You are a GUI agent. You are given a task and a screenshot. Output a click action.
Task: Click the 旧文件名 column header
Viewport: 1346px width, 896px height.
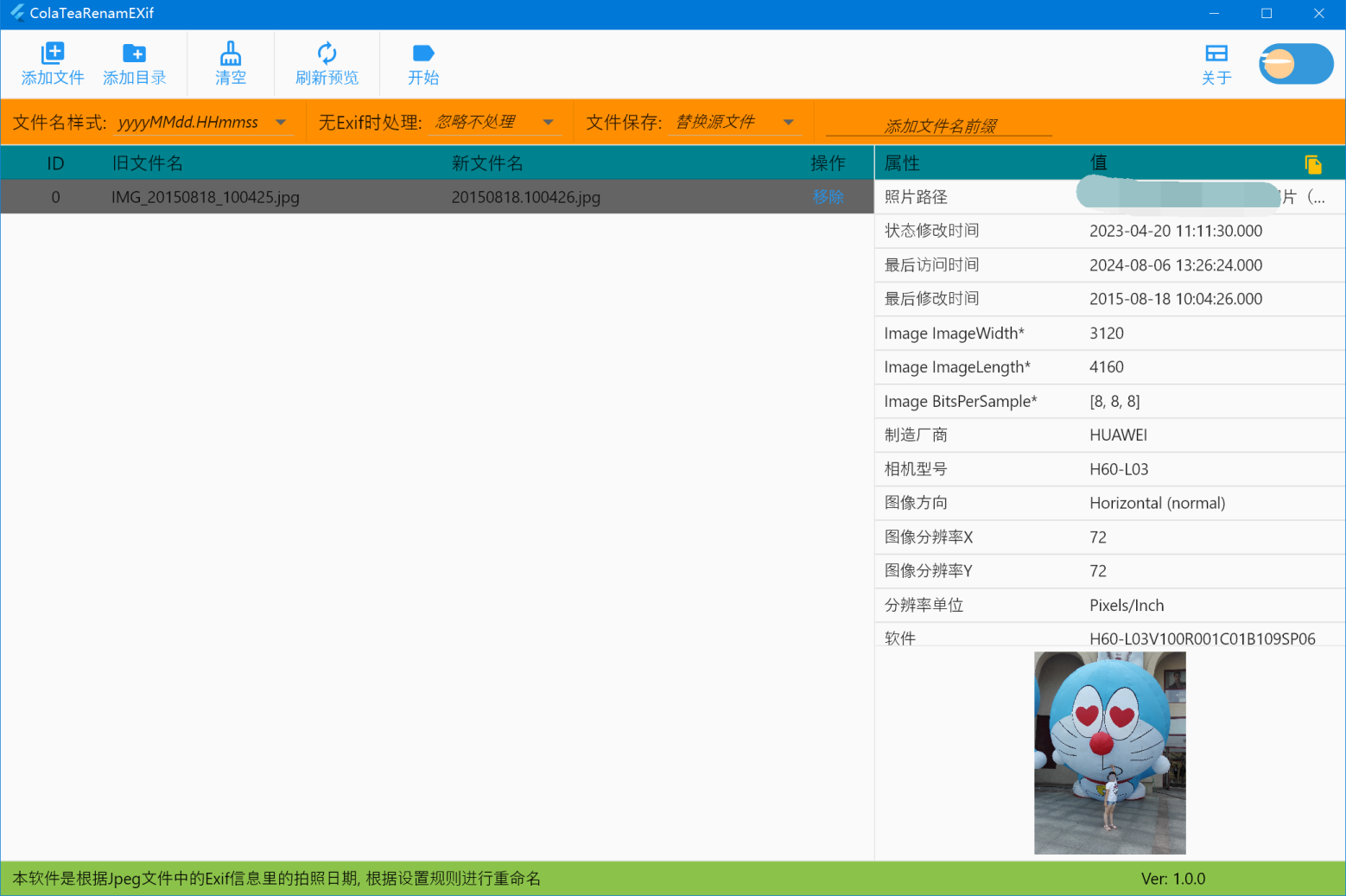click(x=148, y=163)
